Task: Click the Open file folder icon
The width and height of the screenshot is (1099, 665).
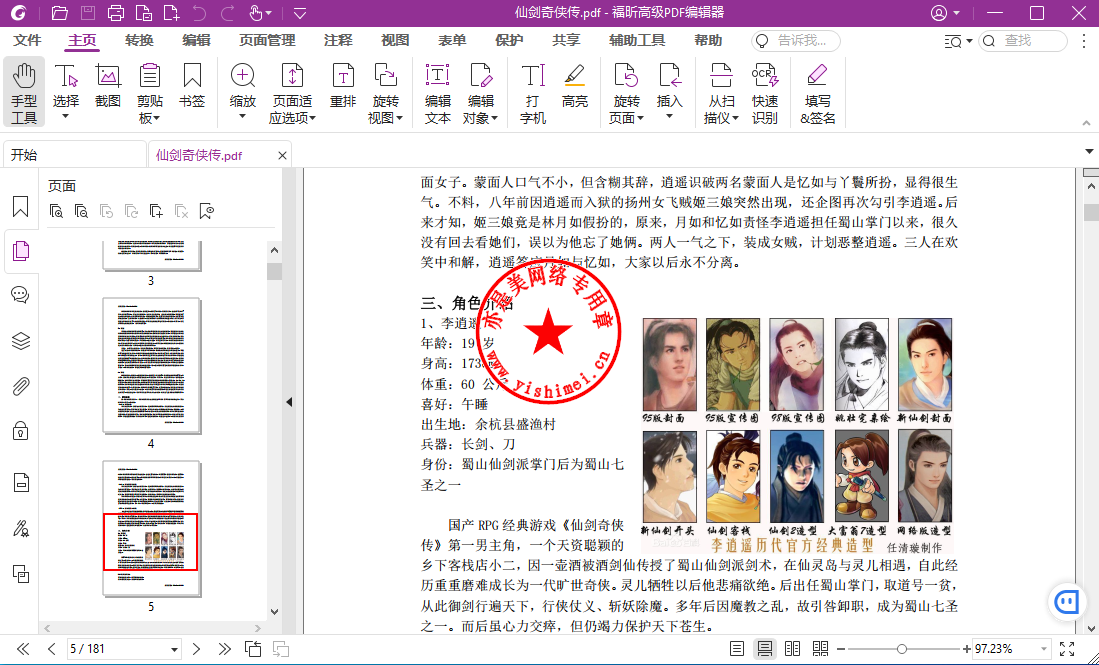Action: coord(60,13)
